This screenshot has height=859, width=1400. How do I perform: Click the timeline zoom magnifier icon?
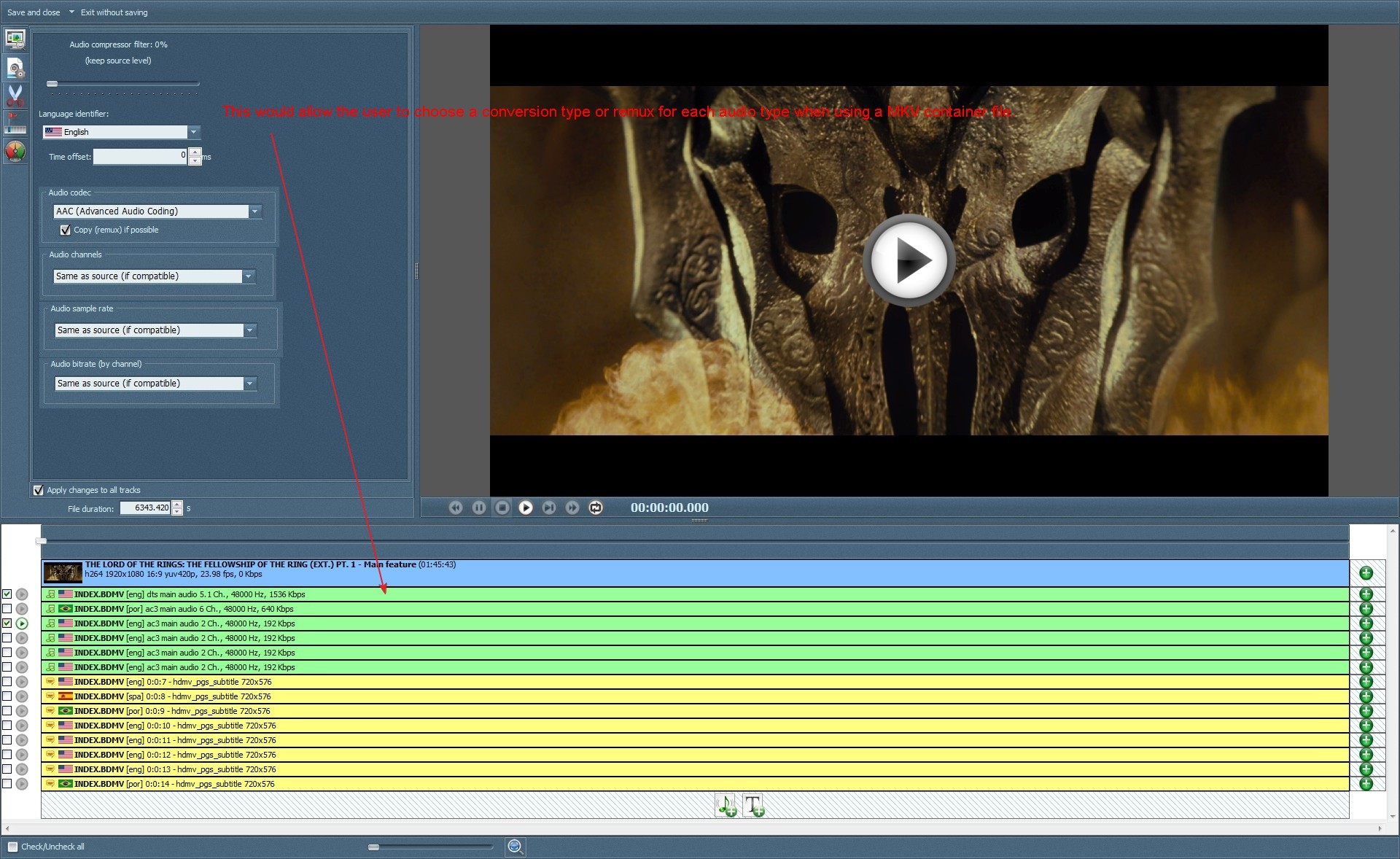point(516,847)
